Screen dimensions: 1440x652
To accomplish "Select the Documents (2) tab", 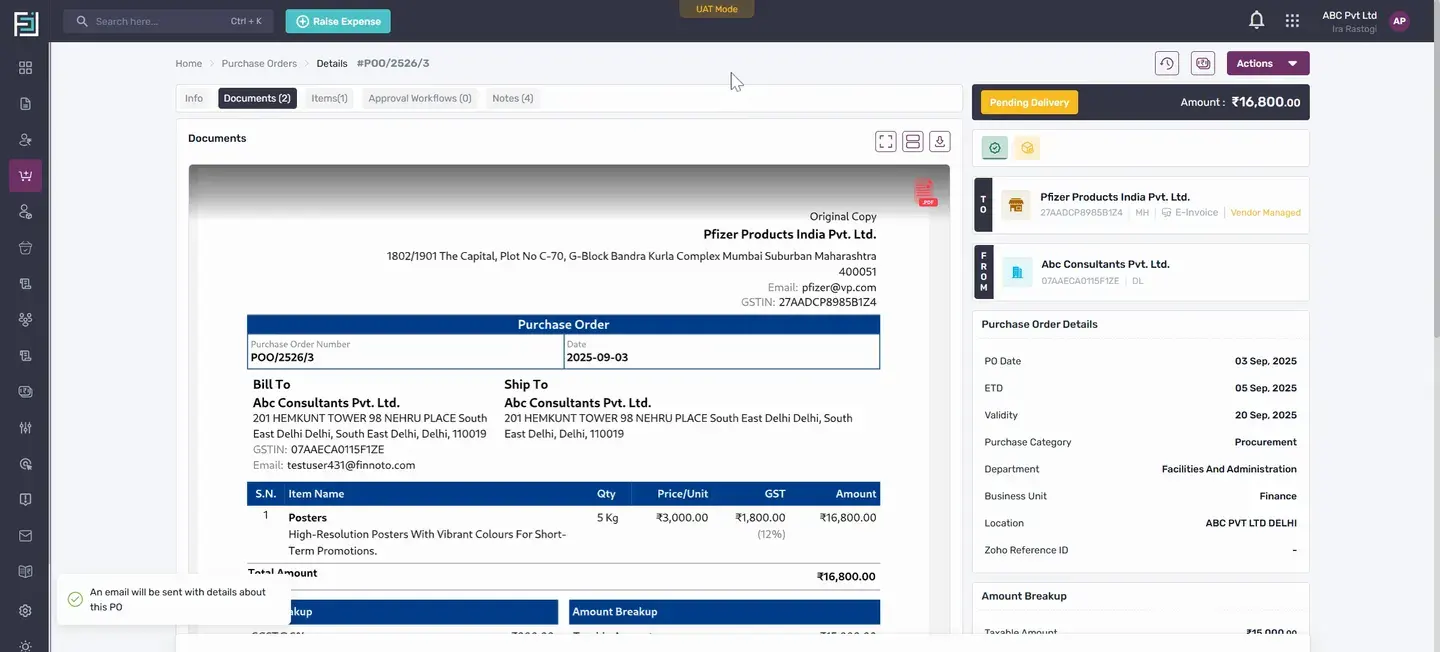I will (257, 98).
